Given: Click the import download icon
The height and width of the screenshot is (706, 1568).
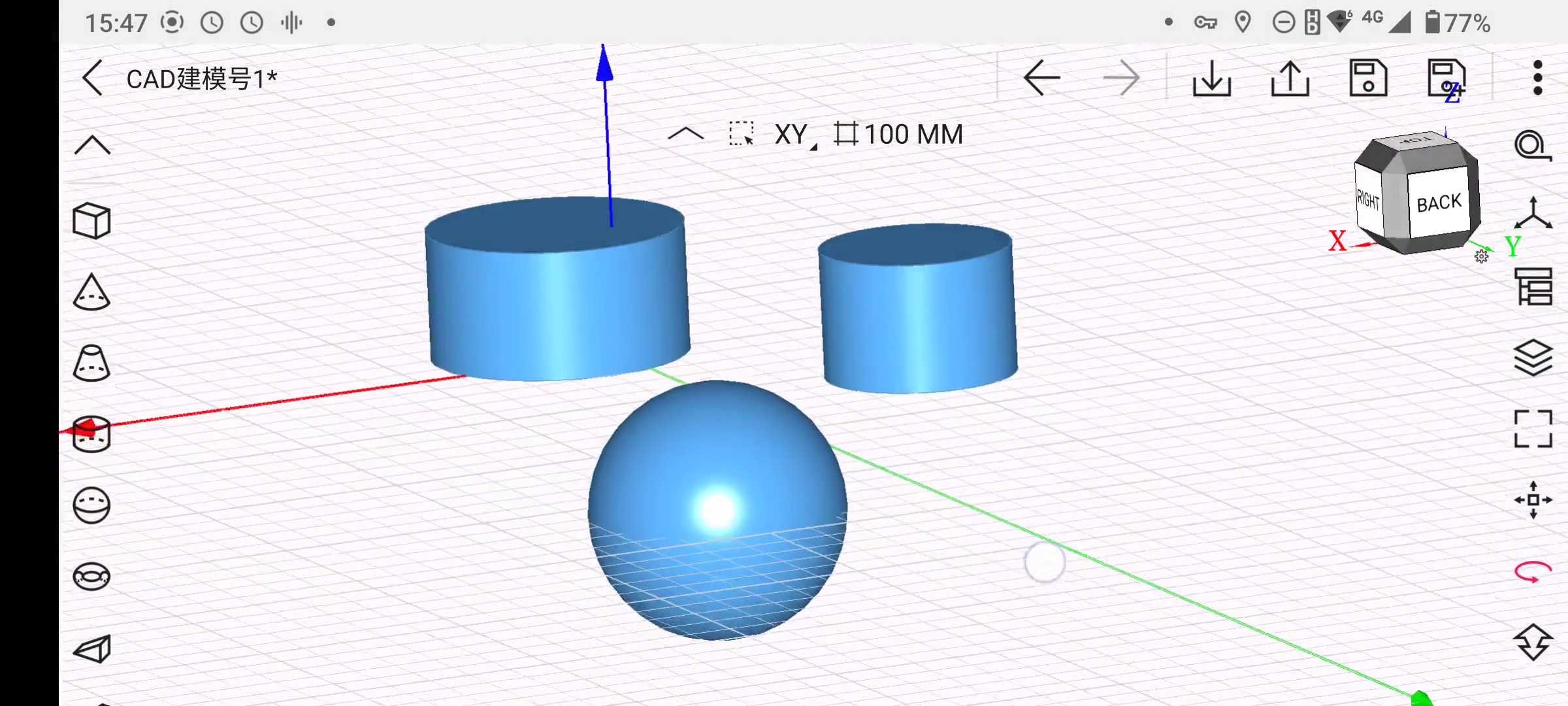Looking at the screenshot, I should click(x=1211, y=78).
